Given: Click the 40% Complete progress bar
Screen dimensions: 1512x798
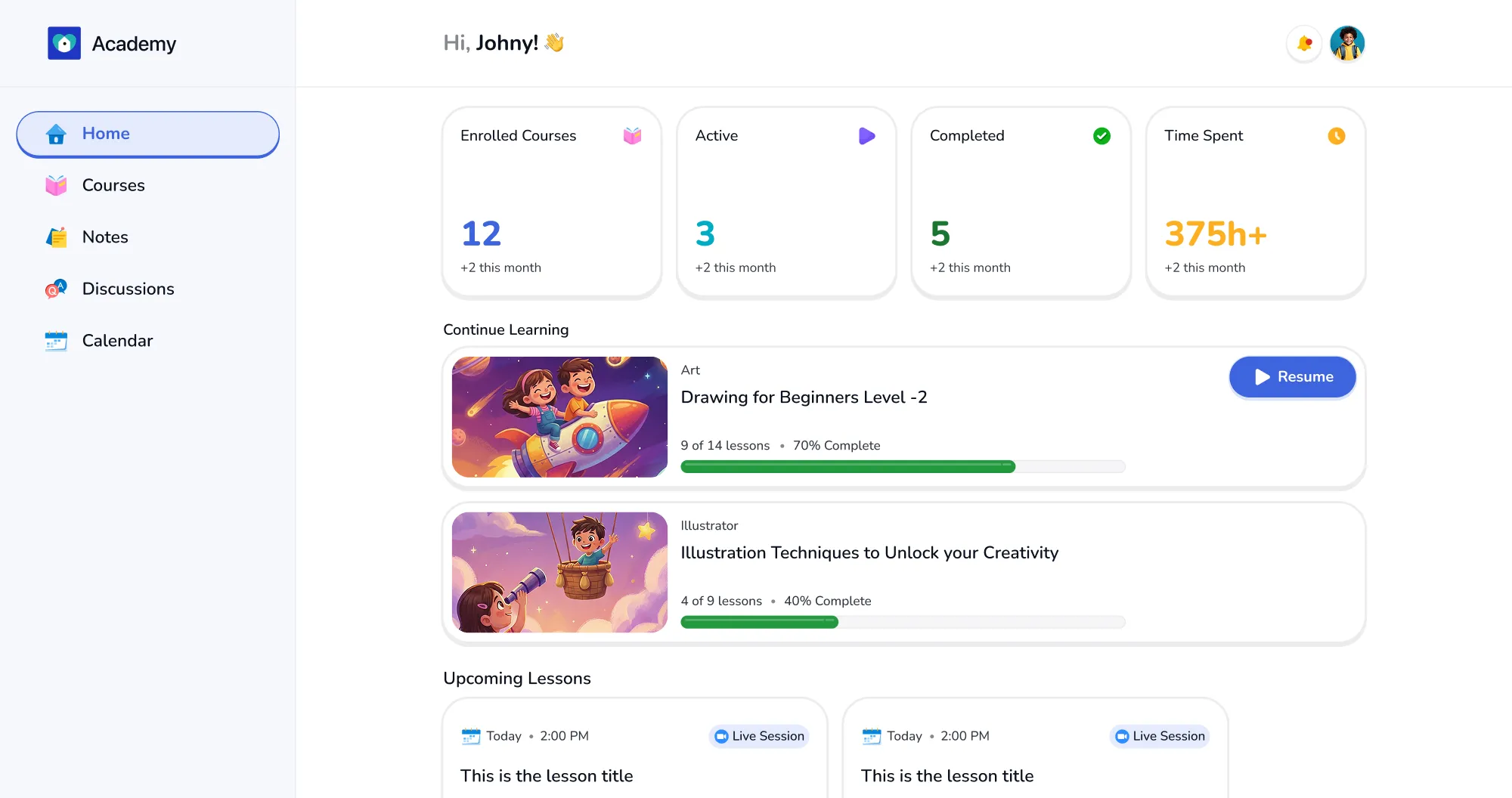Looking at the screenshot, I should pyautogui.click(x=903, y=623).
